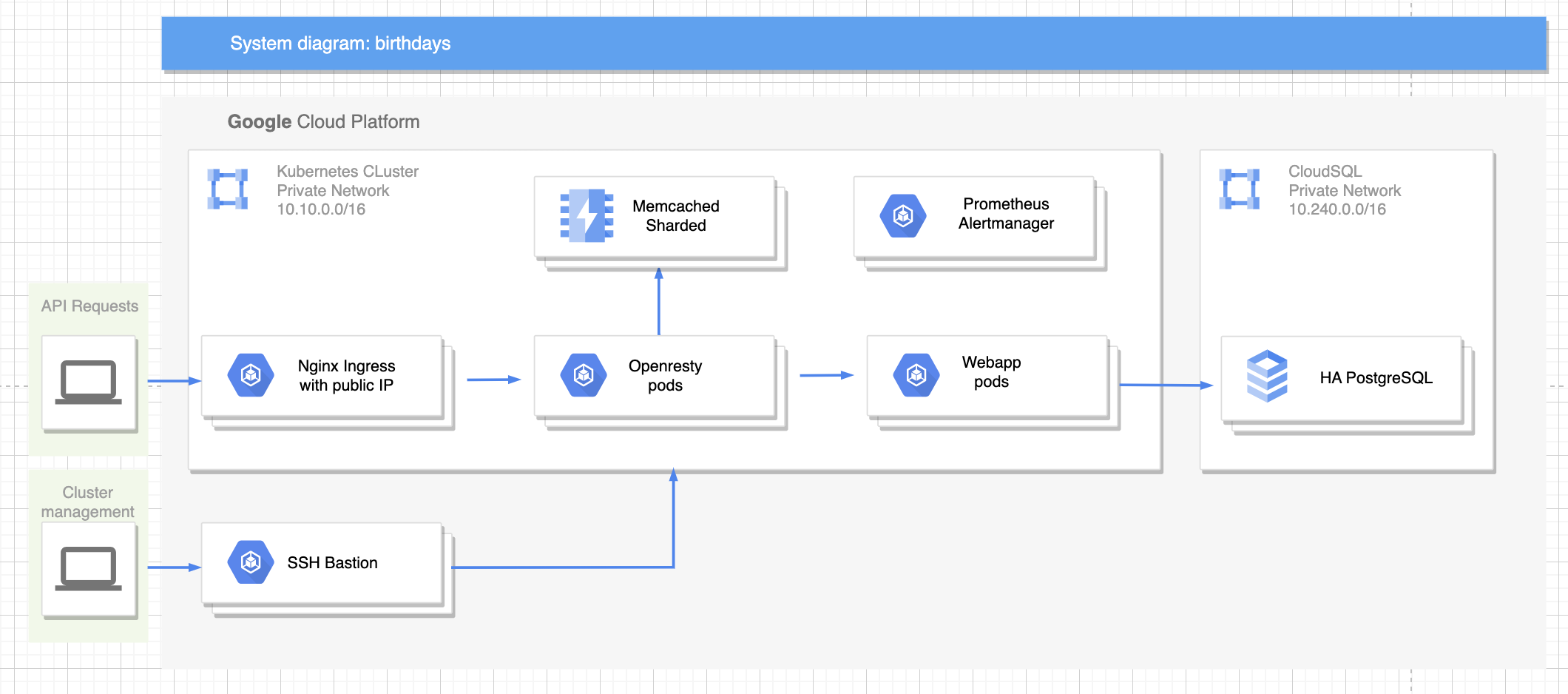Select the Webapp pods hexagon icon

click(x=916, y=375)
